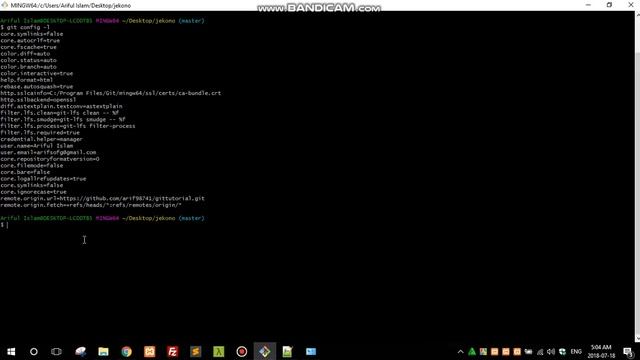Click the terminal scrollbar down arrow
This screenshot has width=640, height=360.
[x=637, y=339]
